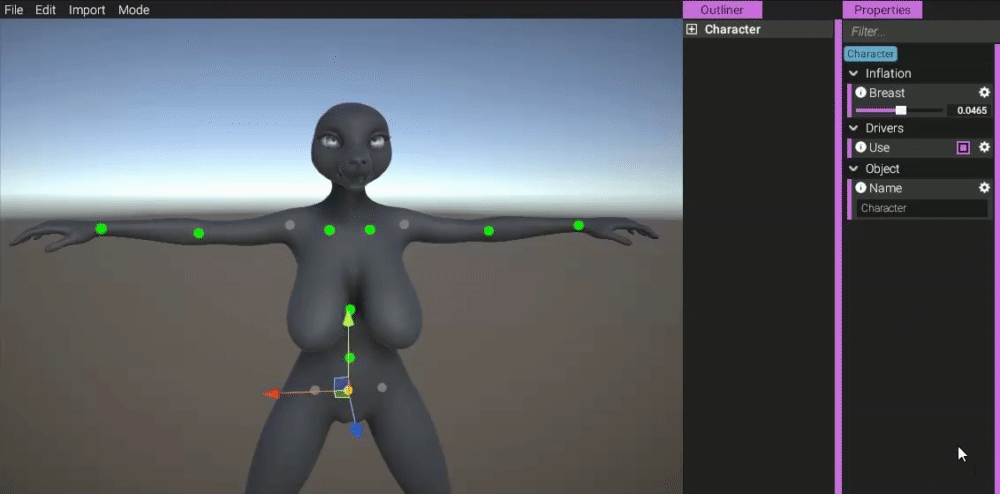Click the info icon next to Breast
Viewport: 1000px width, 494px height.
coord(860,92)
